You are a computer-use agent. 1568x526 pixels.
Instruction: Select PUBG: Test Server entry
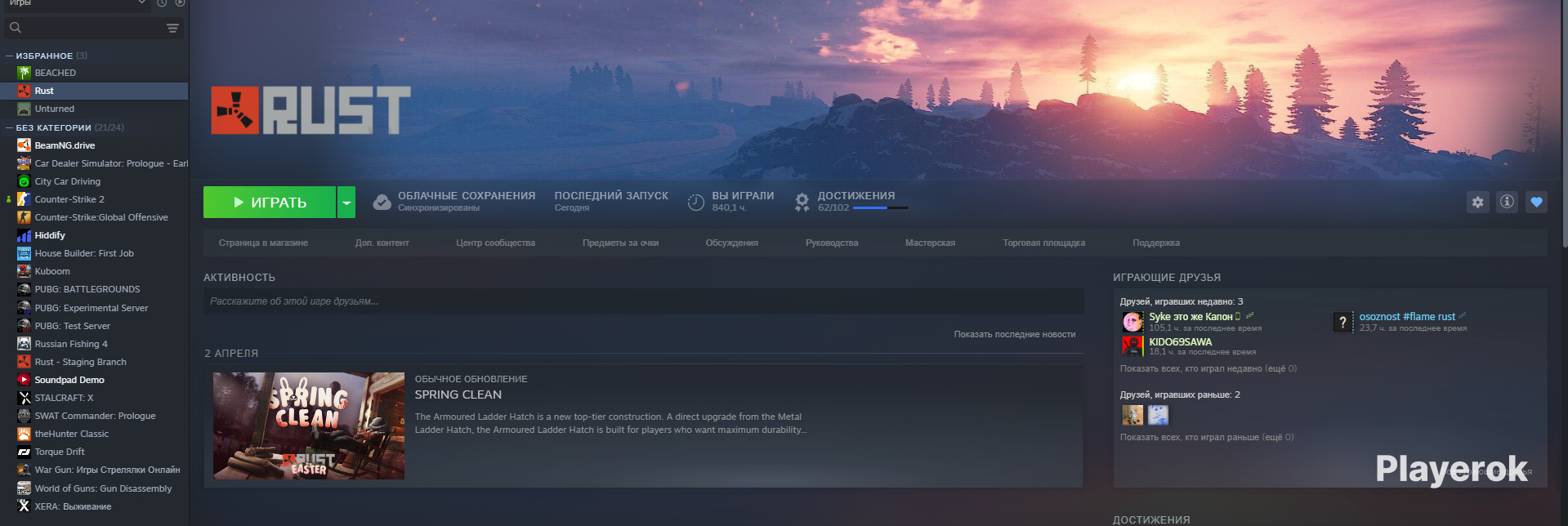(x=72, y=326)
